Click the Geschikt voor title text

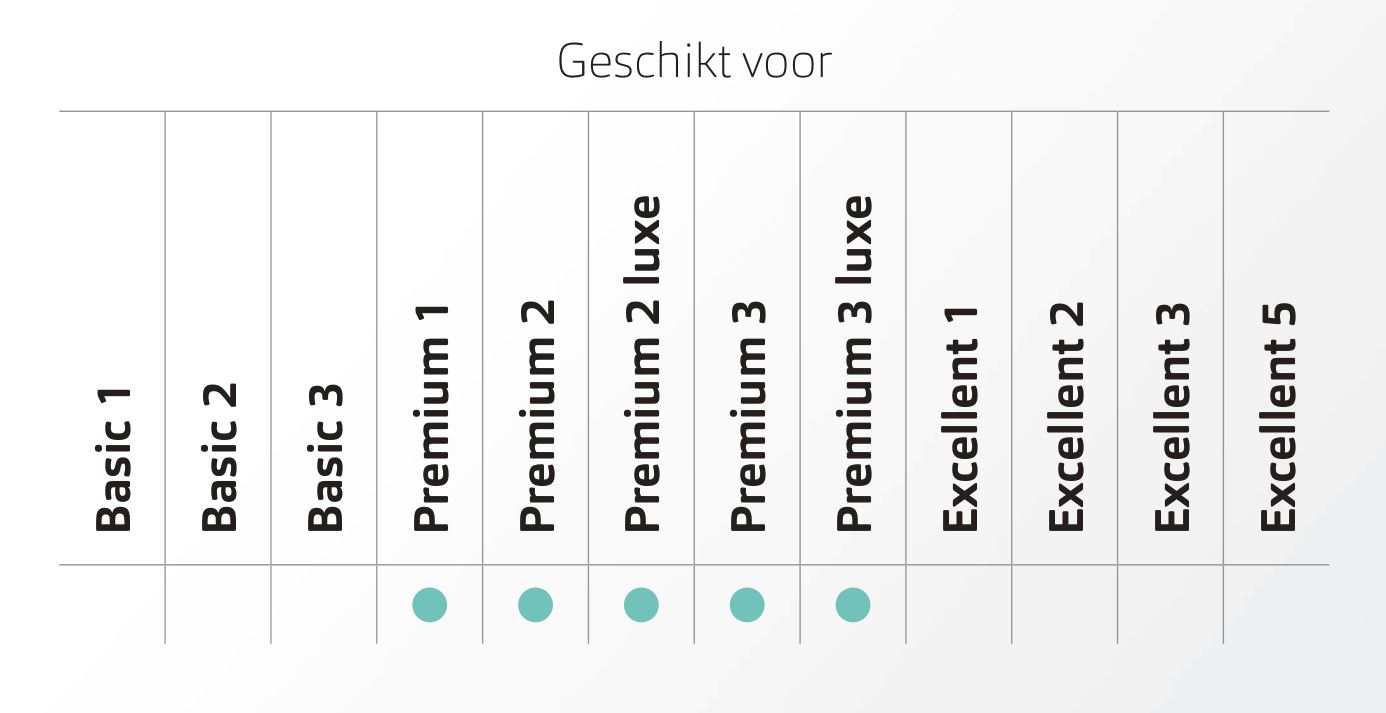coord(694,62)
